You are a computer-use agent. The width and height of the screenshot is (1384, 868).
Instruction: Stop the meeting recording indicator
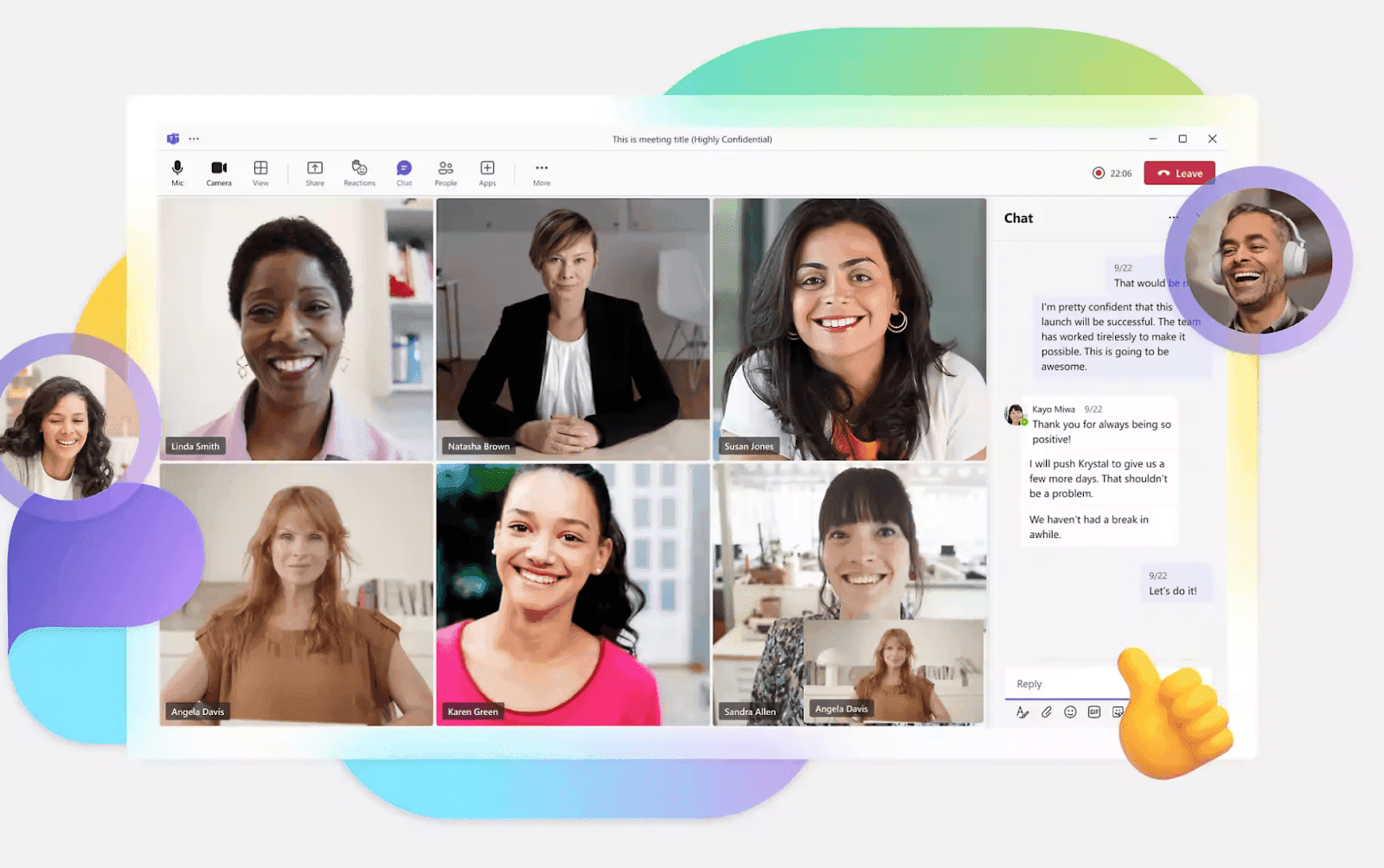(x=1098, y=173)
